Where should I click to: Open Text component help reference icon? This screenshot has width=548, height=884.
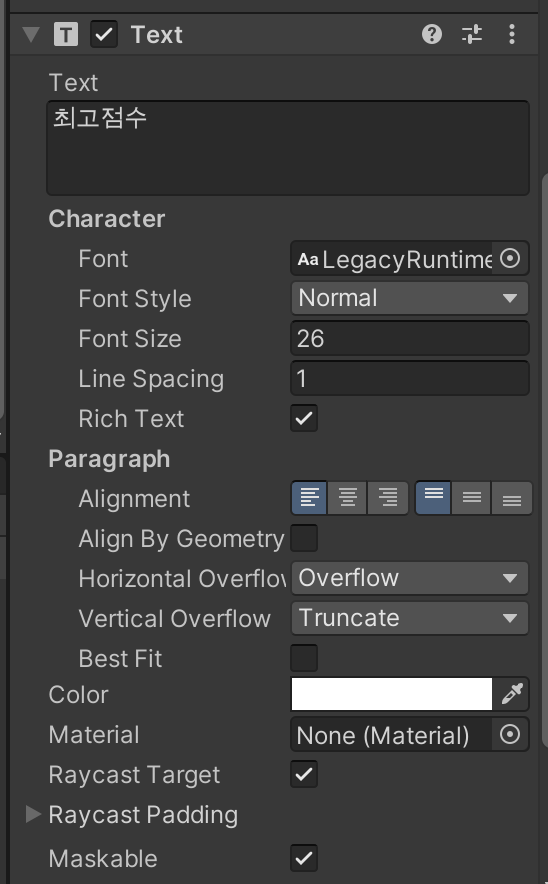point(432,34)
